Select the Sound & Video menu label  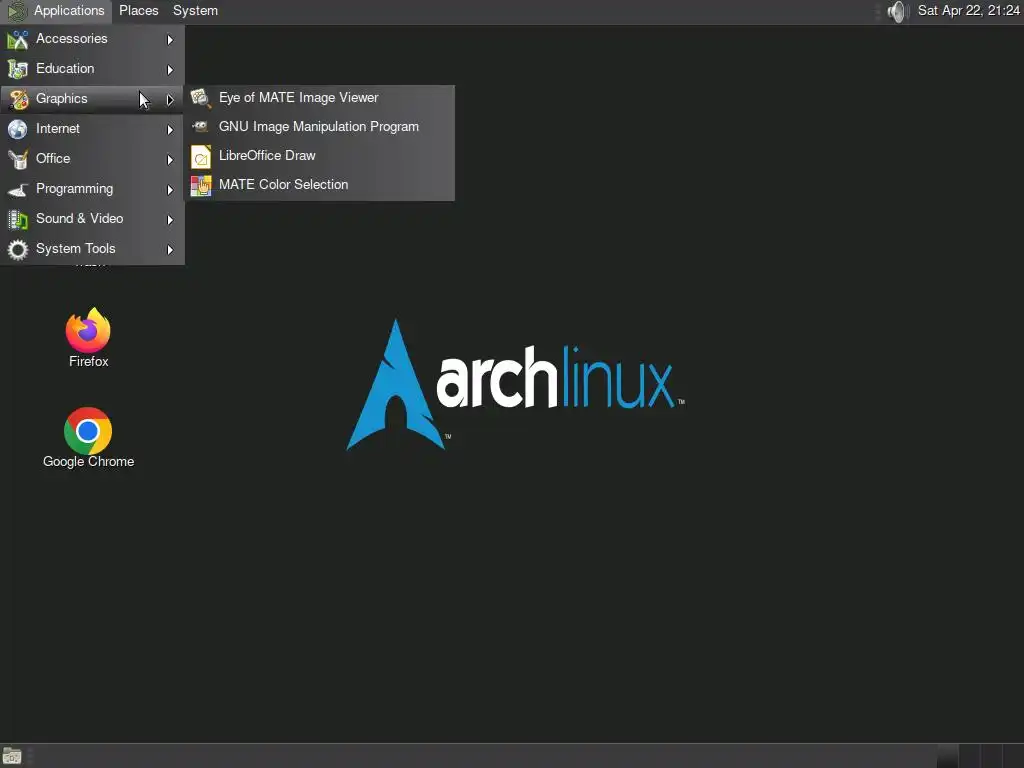pyautogui.click(x=79, y=219)
